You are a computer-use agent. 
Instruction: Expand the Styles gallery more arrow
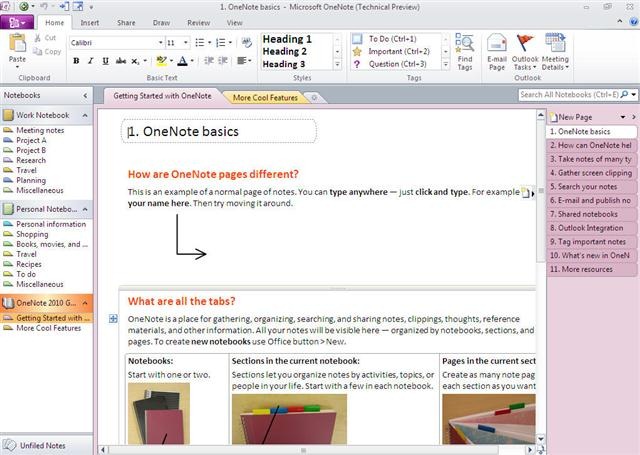click(x=337, y=64)
